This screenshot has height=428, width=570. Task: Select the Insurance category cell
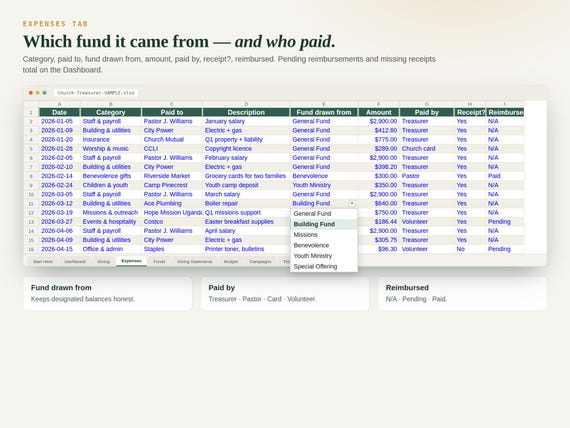(x=111, y=139)
